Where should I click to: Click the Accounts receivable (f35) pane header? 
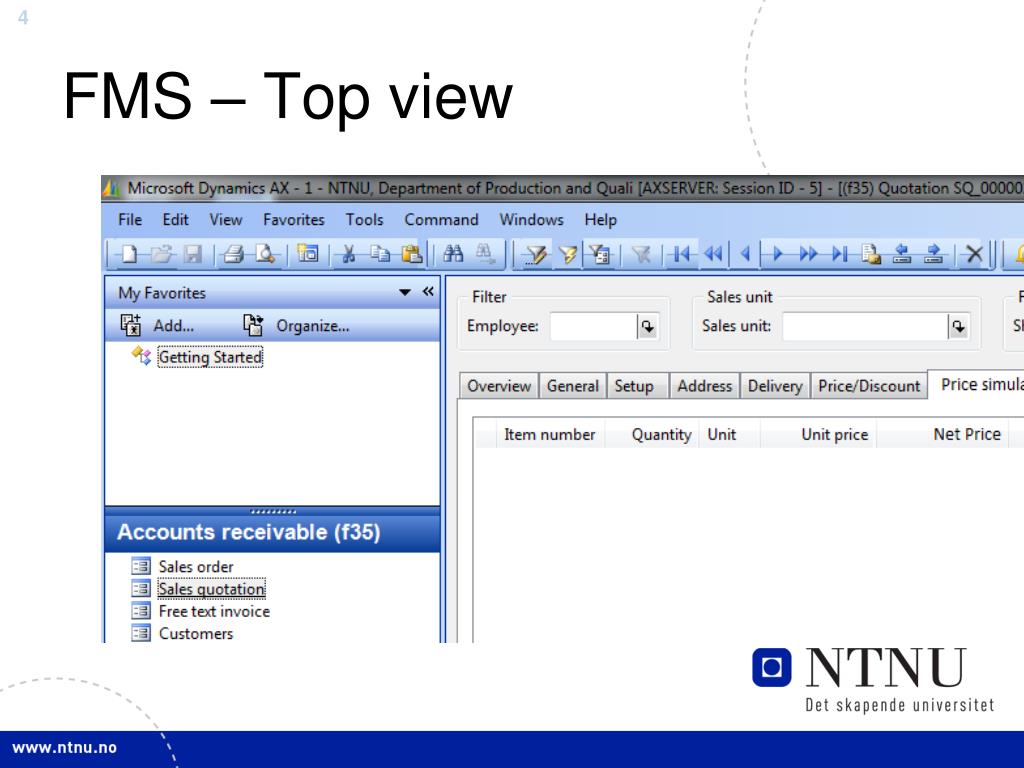click(x=272, y=532)
